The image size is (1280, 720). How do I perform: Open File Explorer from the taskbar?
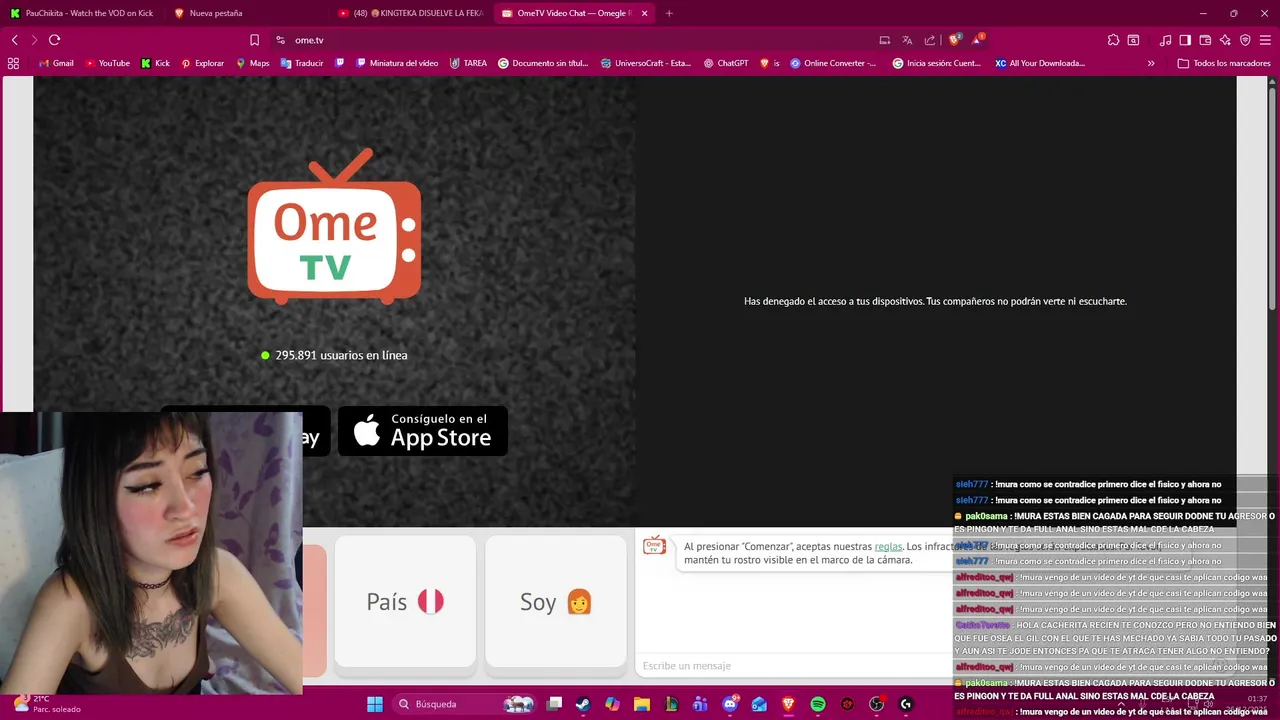point(642,704)
